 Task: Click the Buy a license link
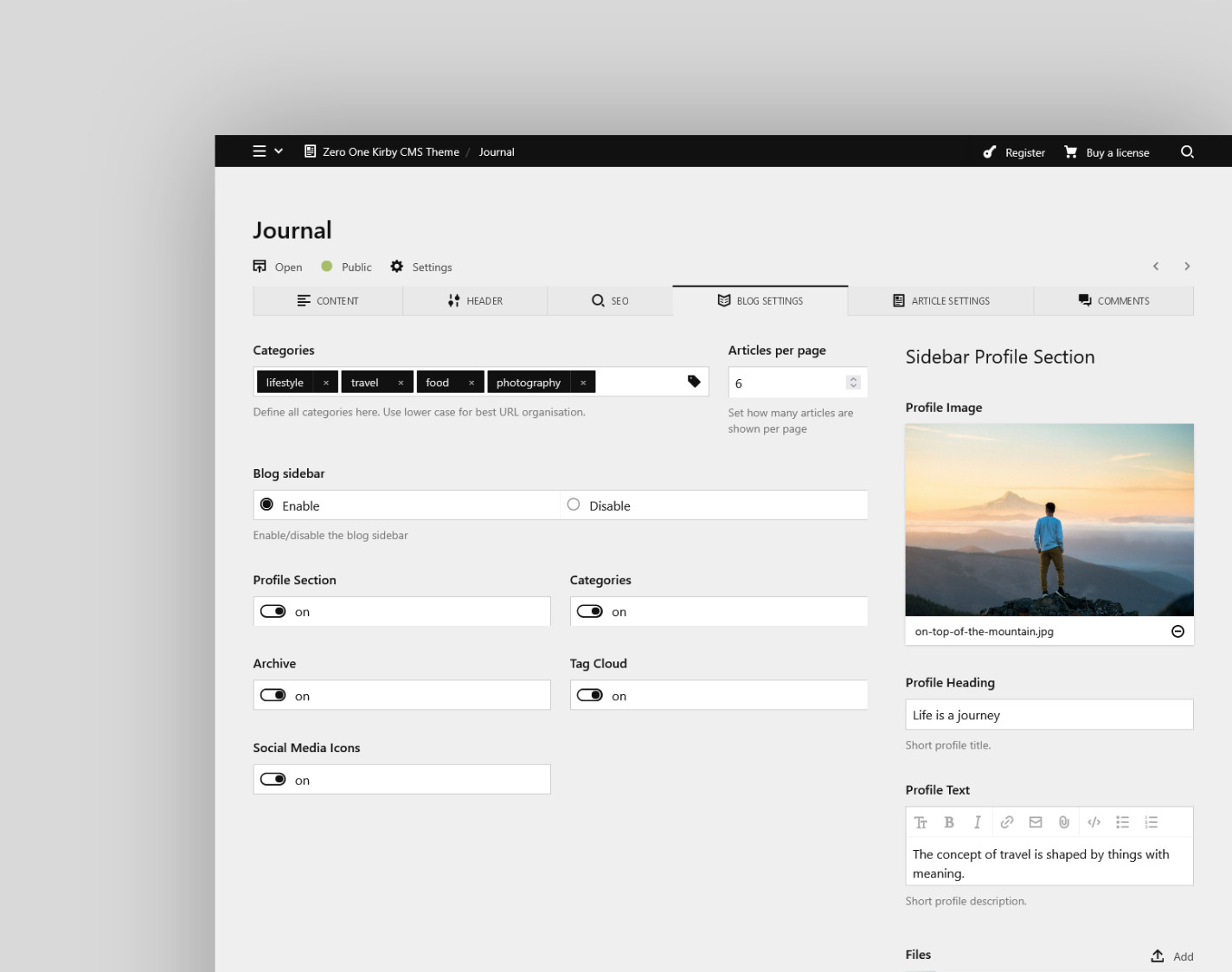click(x=1118, y=151)
